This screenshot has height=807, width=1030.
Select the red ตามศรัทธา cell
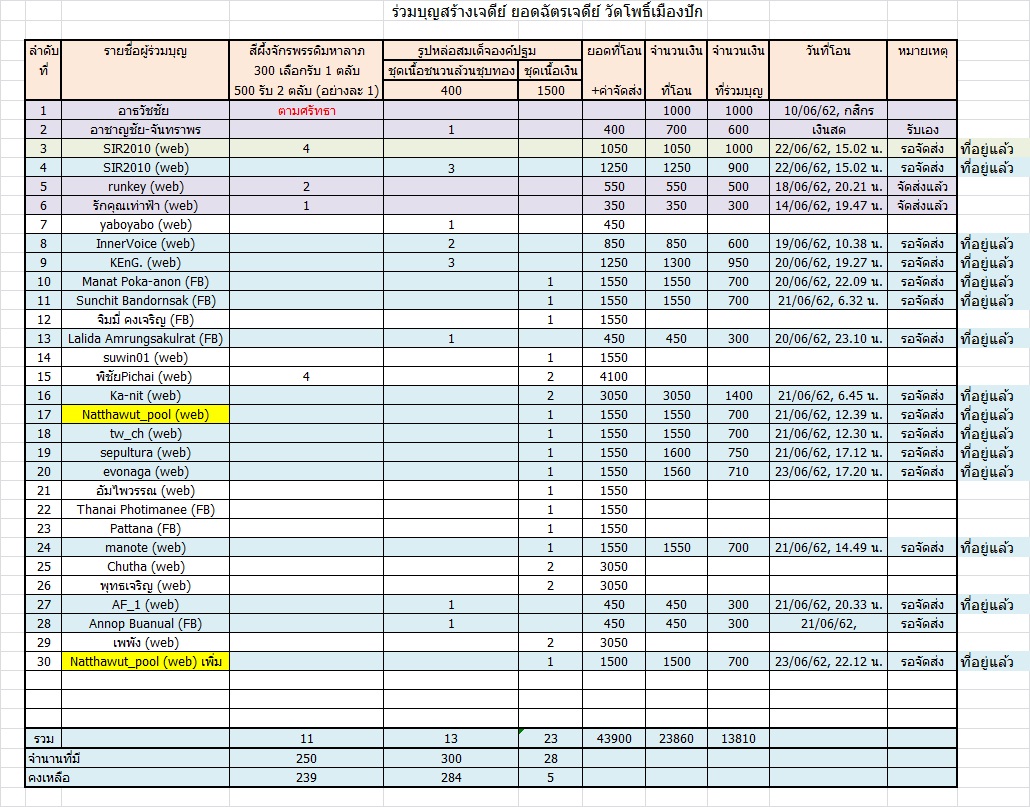(306, 111)
